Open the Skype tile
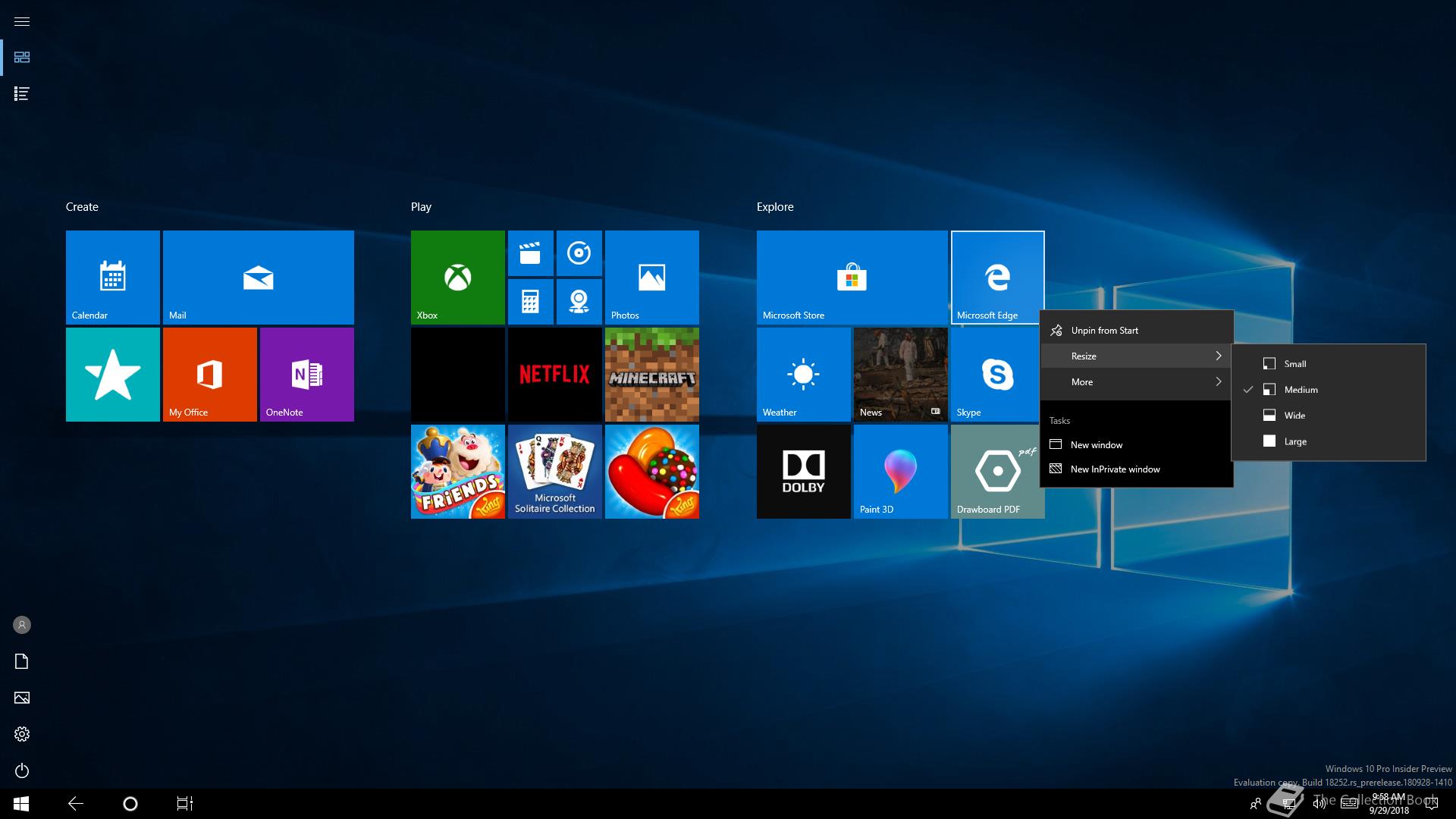 coord(996,375)
